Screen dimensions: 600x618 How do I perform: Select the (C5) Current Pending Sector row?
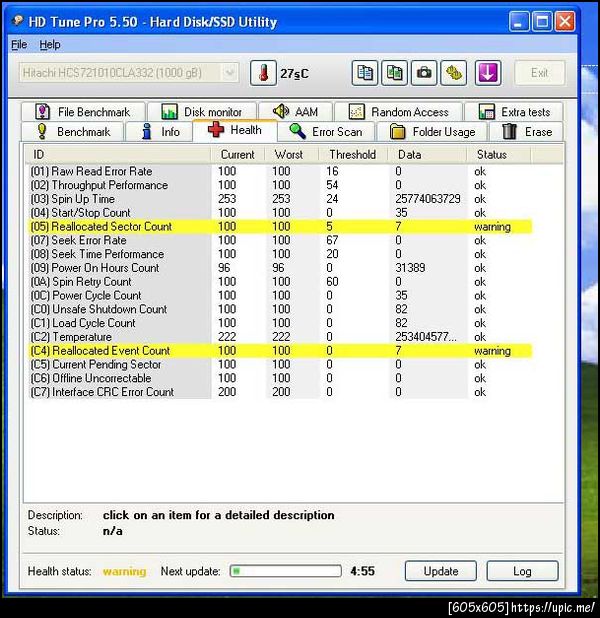coord(280,365)
